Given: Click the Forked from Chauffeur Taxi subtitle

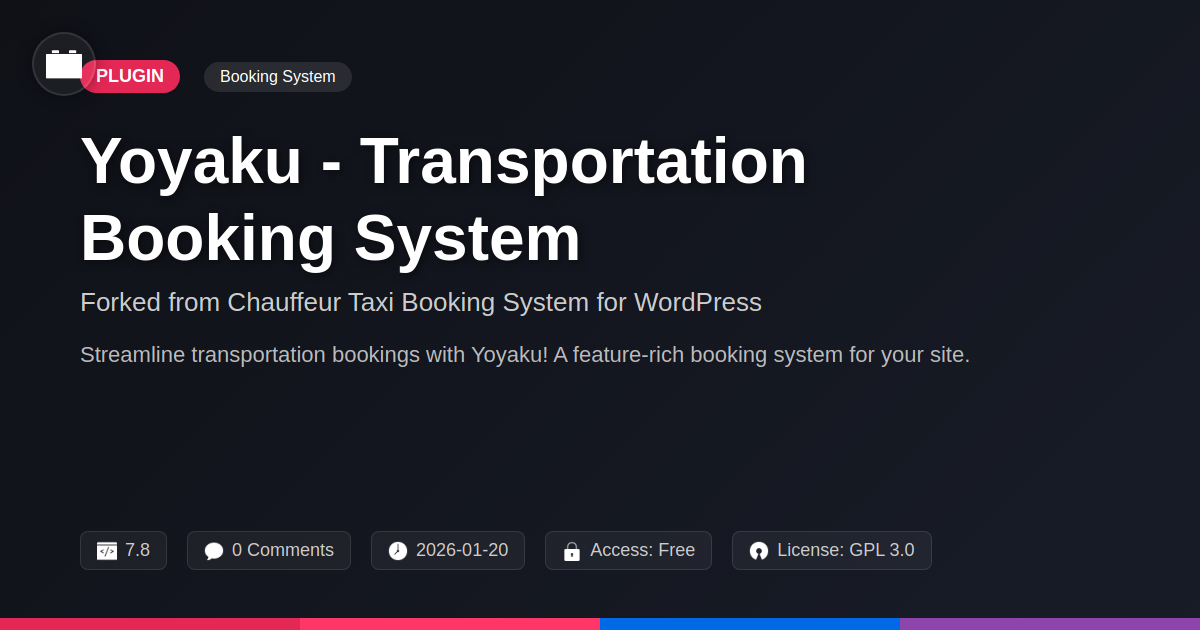Looking at the screenshot, I should [421, 302].
